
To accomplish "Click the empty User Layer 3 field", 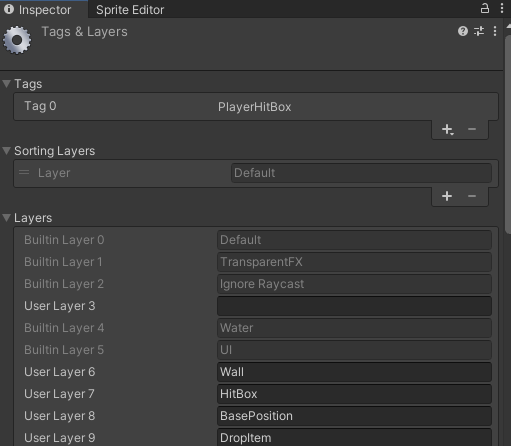I will pos(354,306).
